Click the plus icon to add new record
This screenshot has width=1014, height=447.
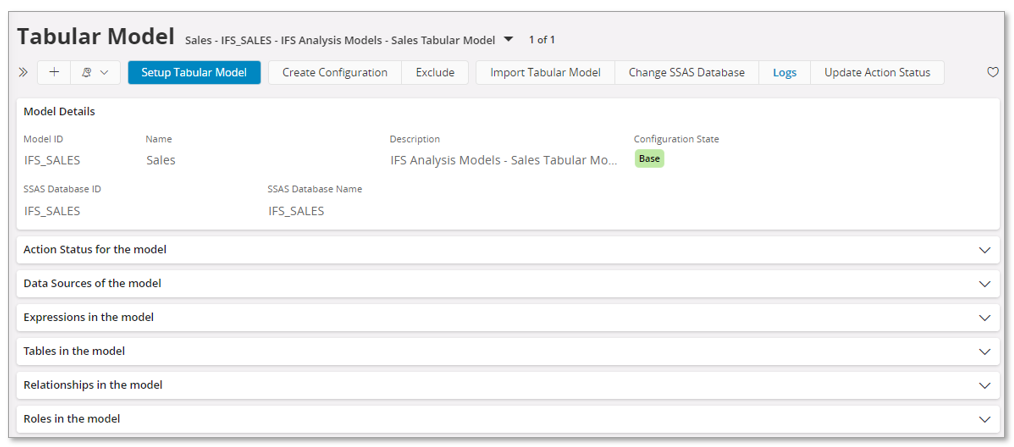(54, 73)
